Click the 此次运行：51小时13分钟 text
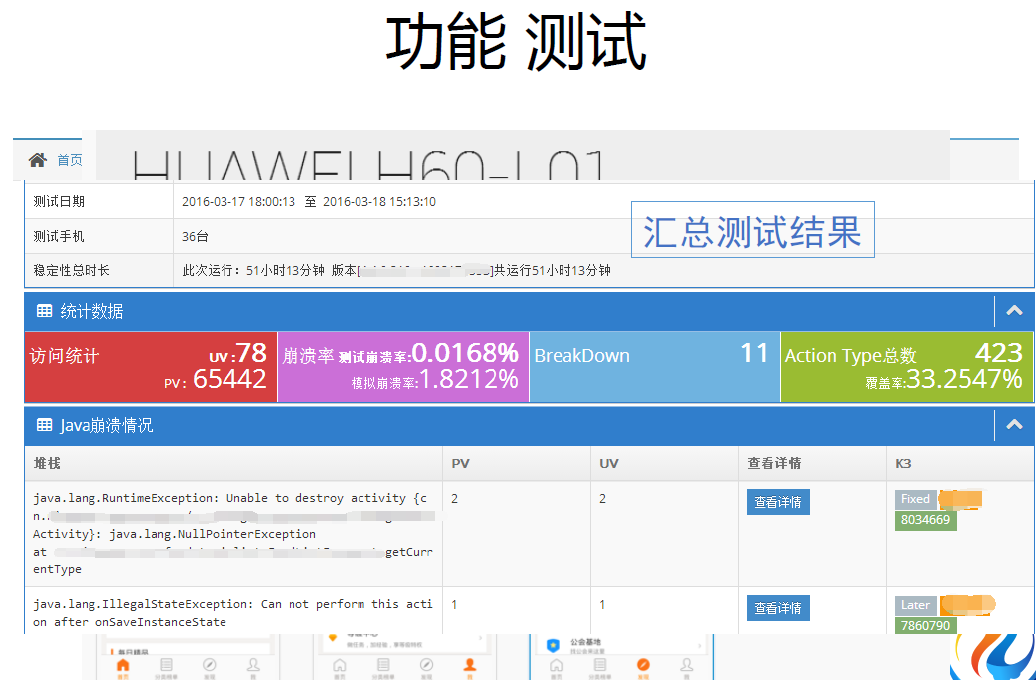1036x680 pixels. point(254,270)
